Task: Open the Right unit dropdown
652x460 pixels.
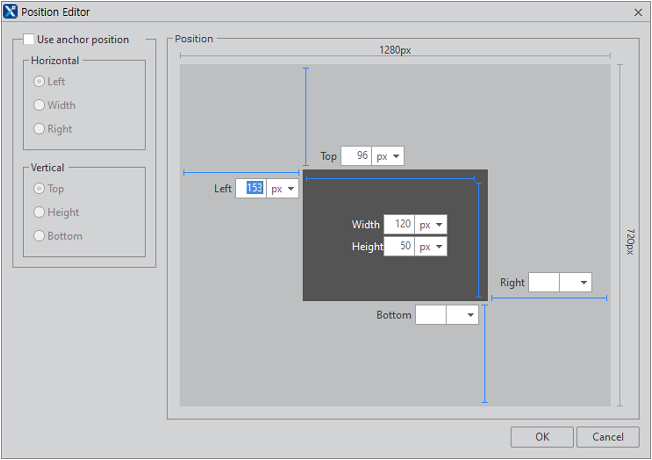Action: pos(575,283)
